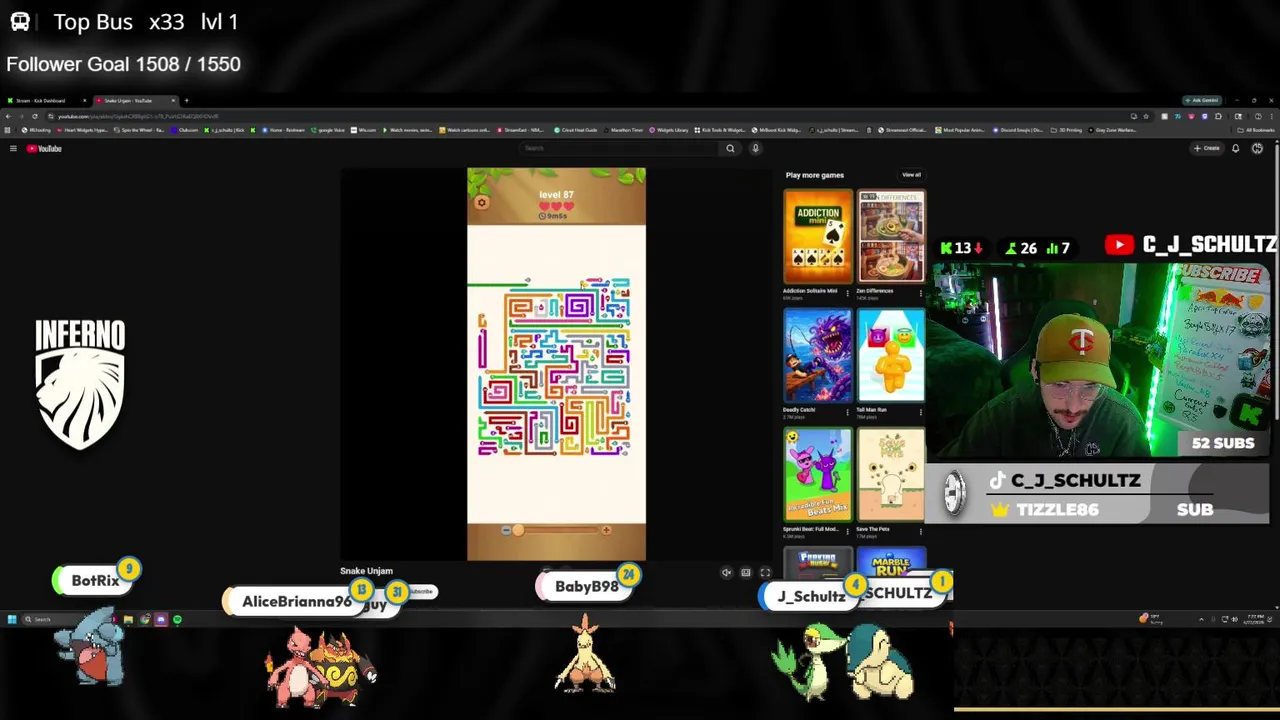Close the Snake Unjam YouTube tab
1280x720 pixels.
[x=173, y=100]
